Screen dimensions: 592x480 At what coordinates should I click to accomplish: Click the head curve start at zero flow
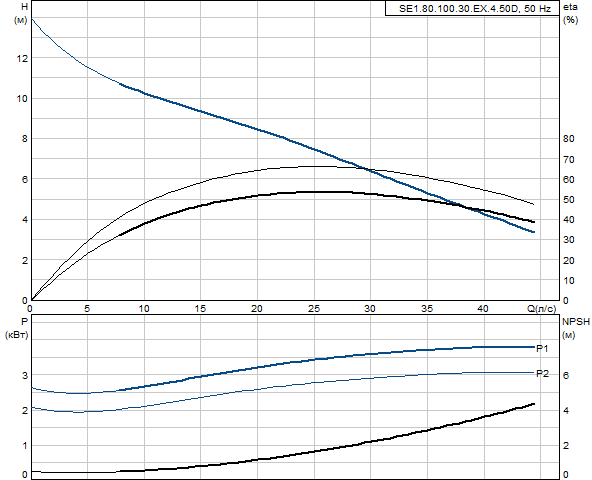(x=31, y=19)
